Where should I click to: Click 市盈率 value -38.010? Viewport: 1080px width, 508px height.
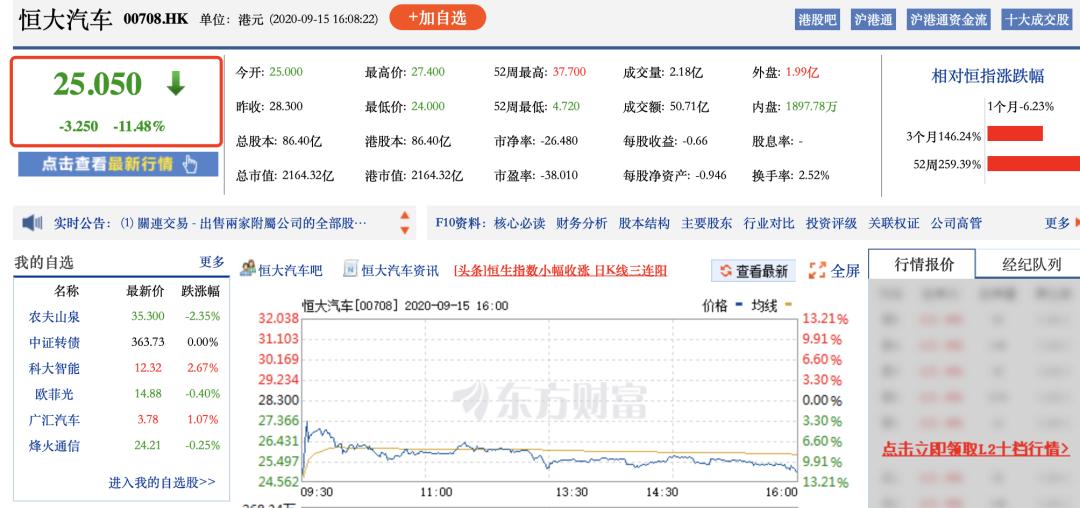pyautogui.click(x=557, y=176)
